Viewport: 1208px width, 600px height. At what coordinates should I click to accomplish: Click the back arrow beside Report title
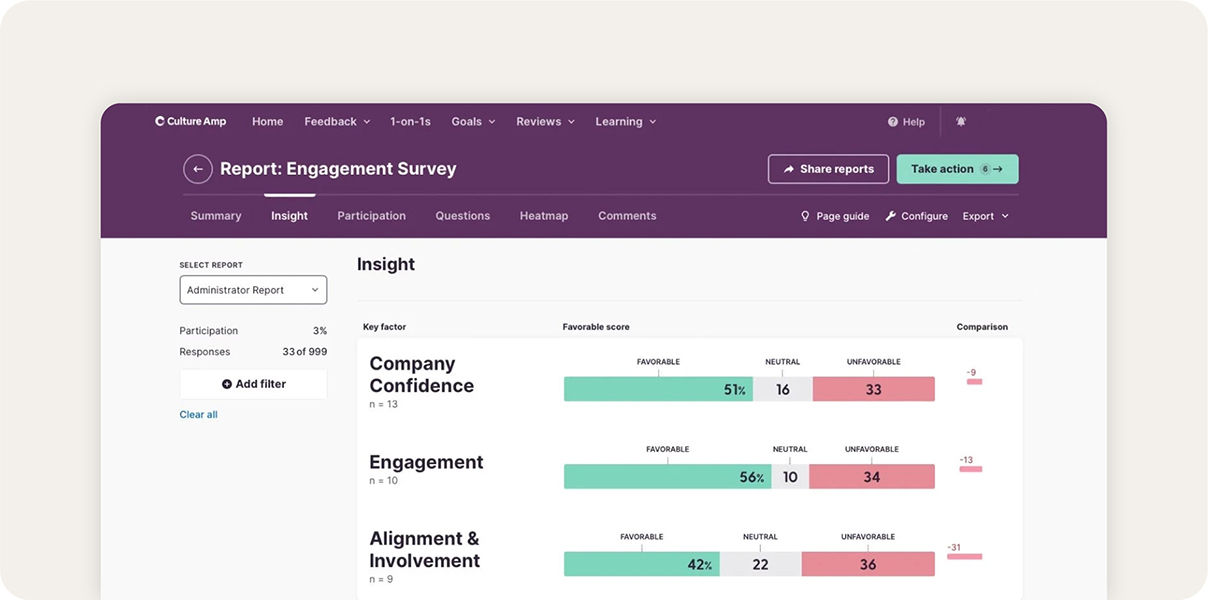point(198,169)
